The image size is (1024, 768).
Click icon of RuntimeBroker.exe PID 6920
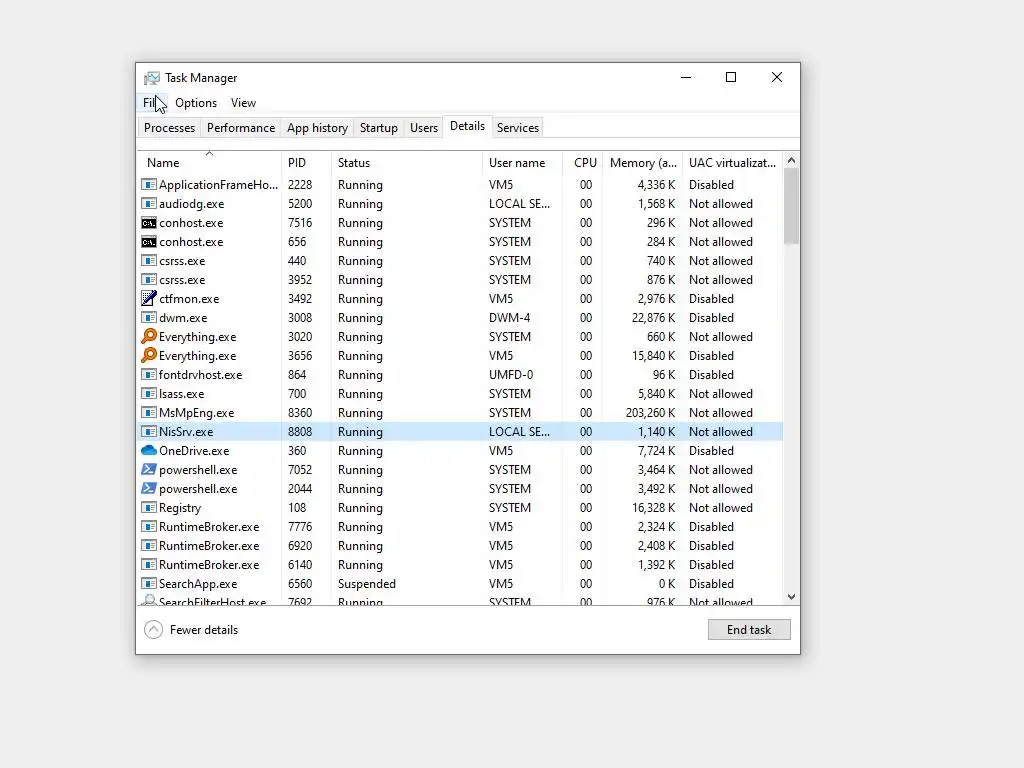point(149,545)
